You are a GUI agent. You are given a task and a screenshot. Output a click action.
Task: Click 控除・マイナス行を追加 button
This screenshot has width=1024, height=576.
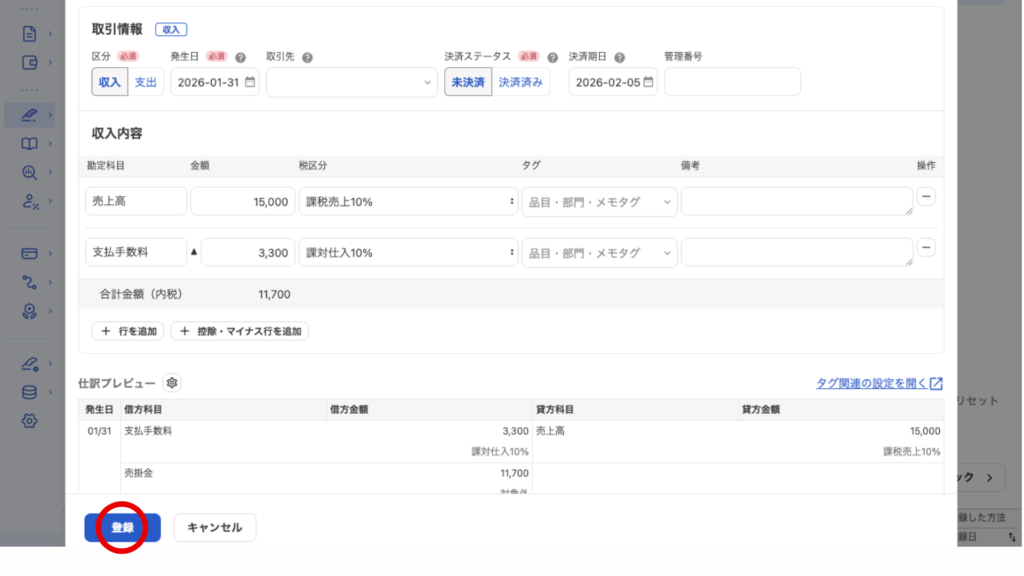240,331
